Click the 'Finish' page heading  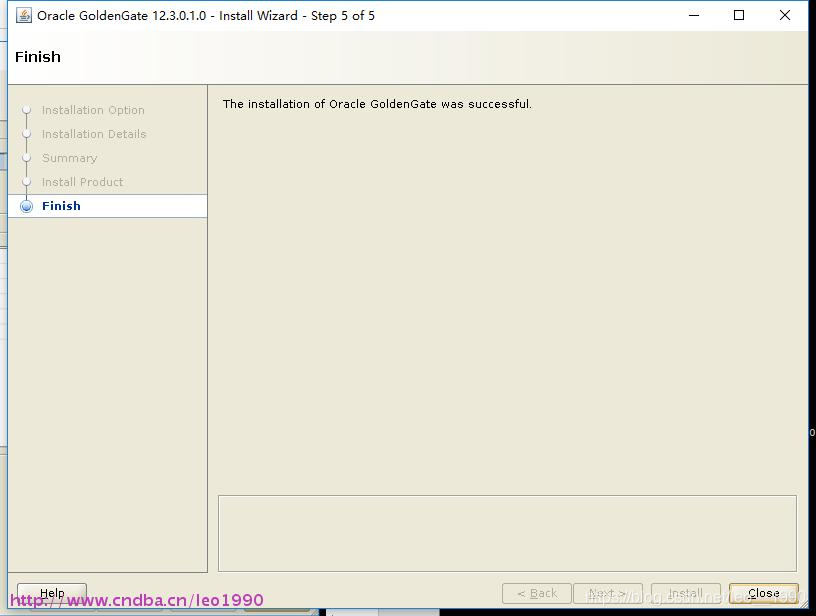click(x=38, y=57)
